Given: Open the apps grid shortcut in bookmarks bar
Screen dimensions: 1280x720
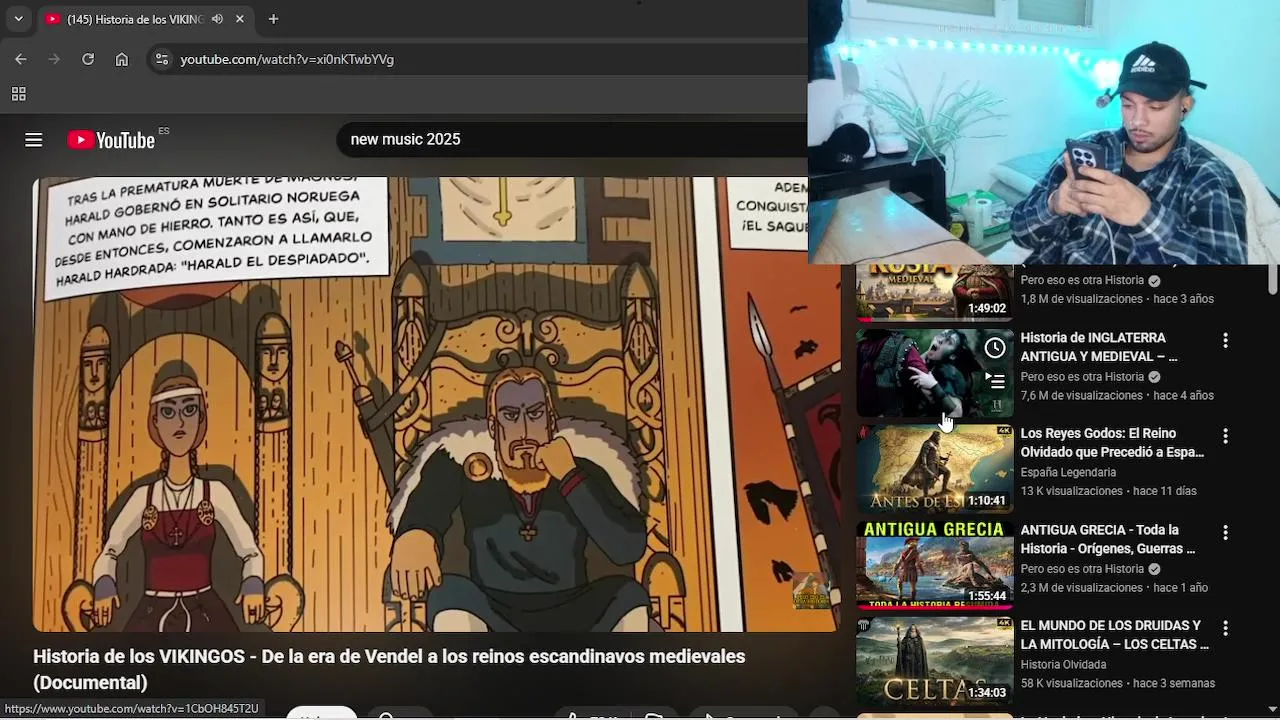Looking at the screenshot, I should point(18,94).
